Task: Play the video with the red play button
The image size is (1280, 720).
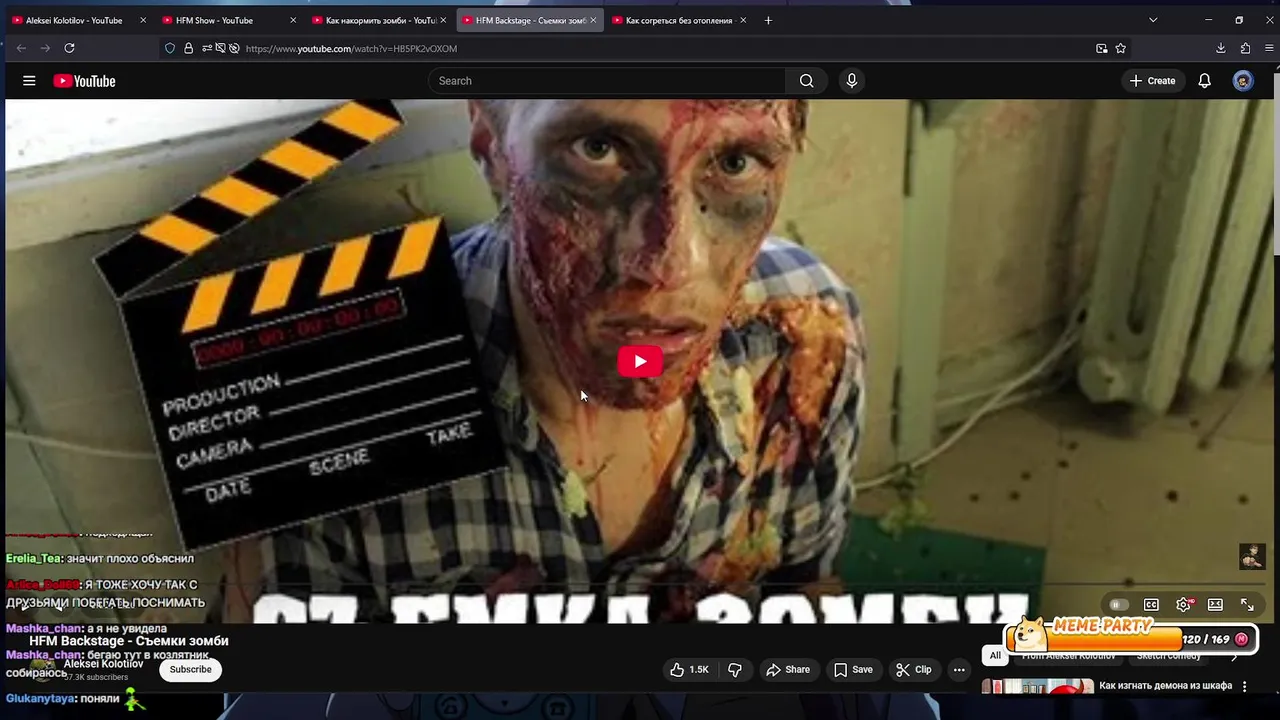Action: point(640,361)
